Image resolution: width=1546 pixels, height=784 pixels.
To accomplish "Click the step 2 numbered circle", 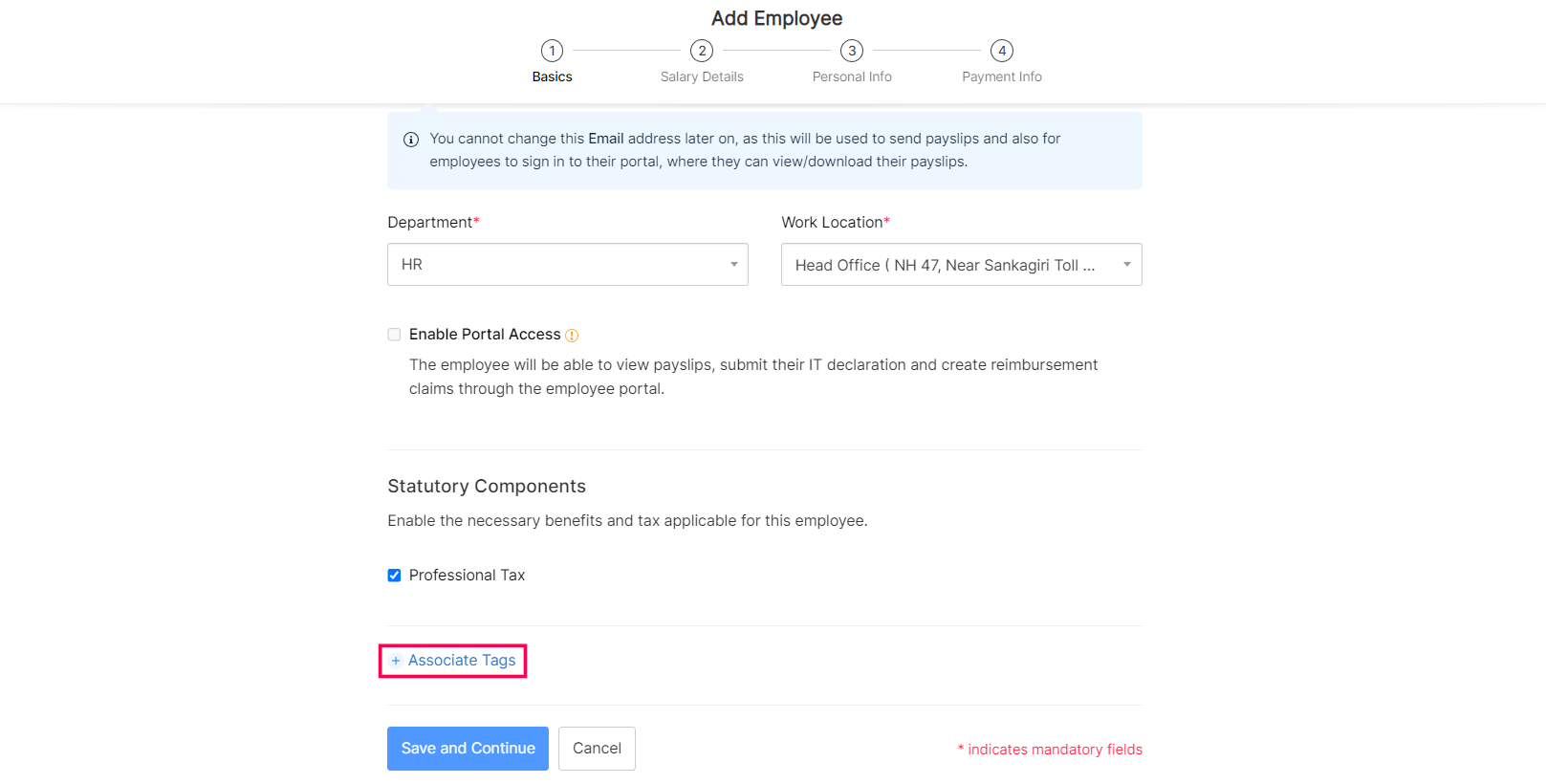I will [702, 51].
